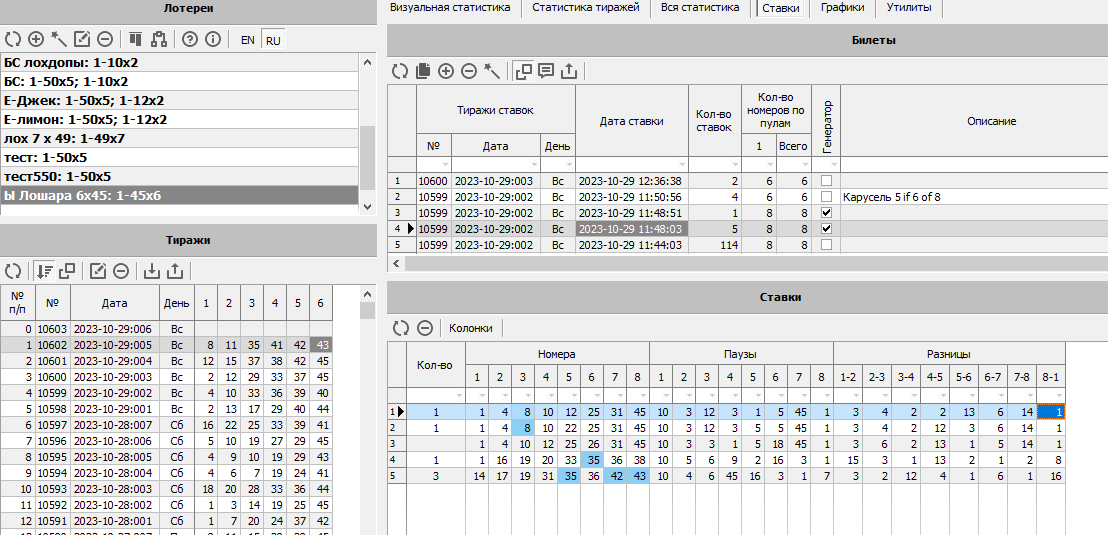1108x535 pixels.
Task: Export tickets with upload icon in Билеты
Action: (569, 71)
